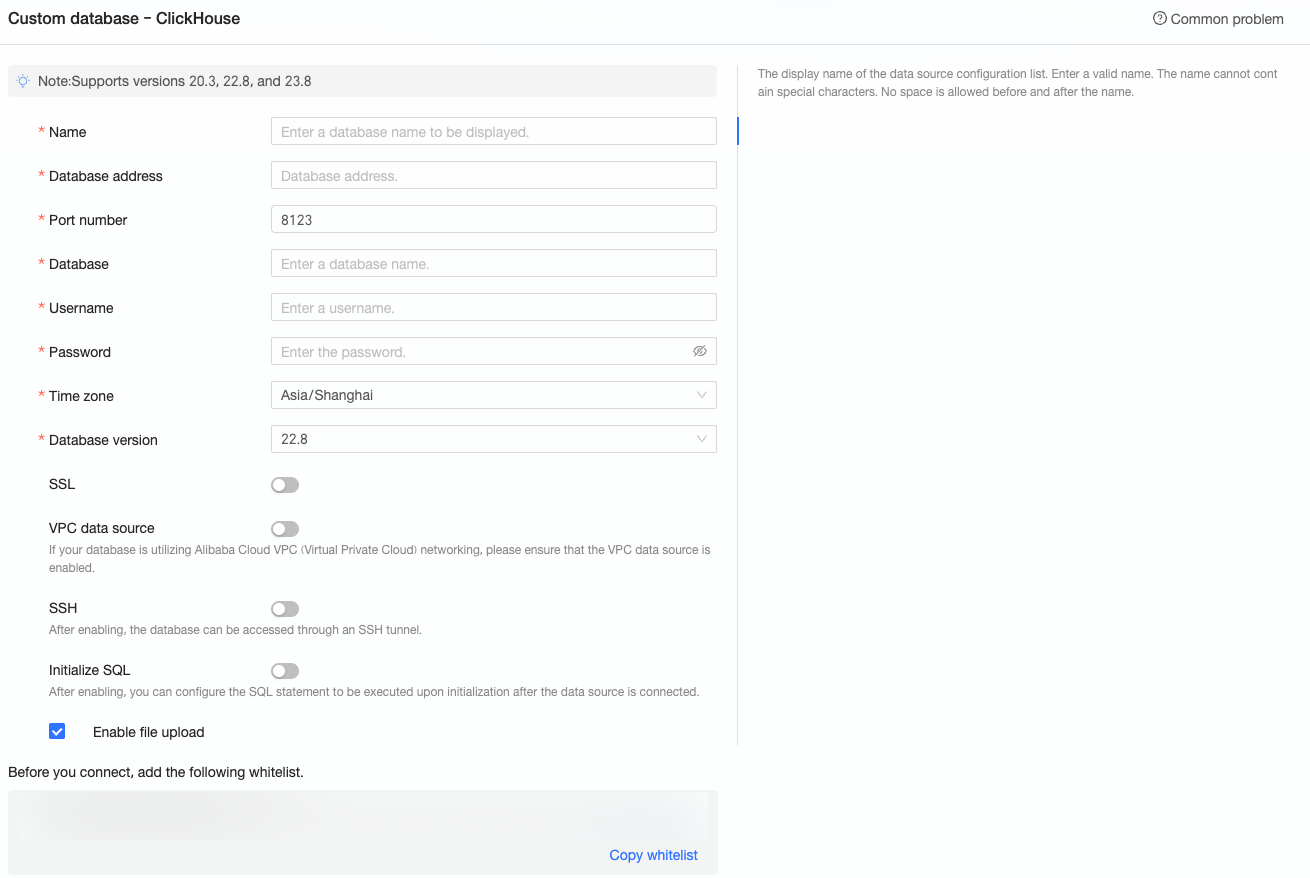Click the lightbulb note icon
Screen dimensions: 1310x878
23,81
